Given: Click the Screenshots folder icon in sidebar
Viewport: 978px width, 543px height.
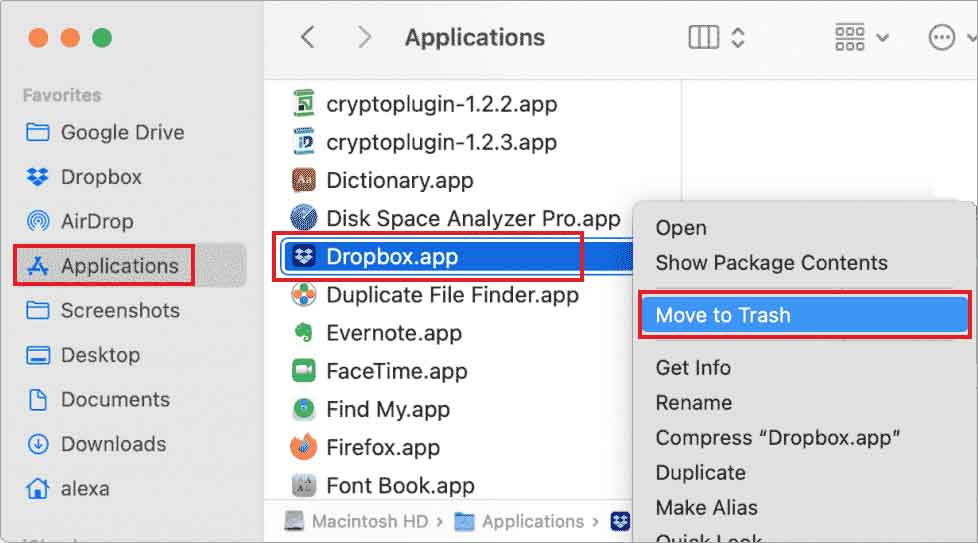Looking at the screenshot, I should [38, 310].
